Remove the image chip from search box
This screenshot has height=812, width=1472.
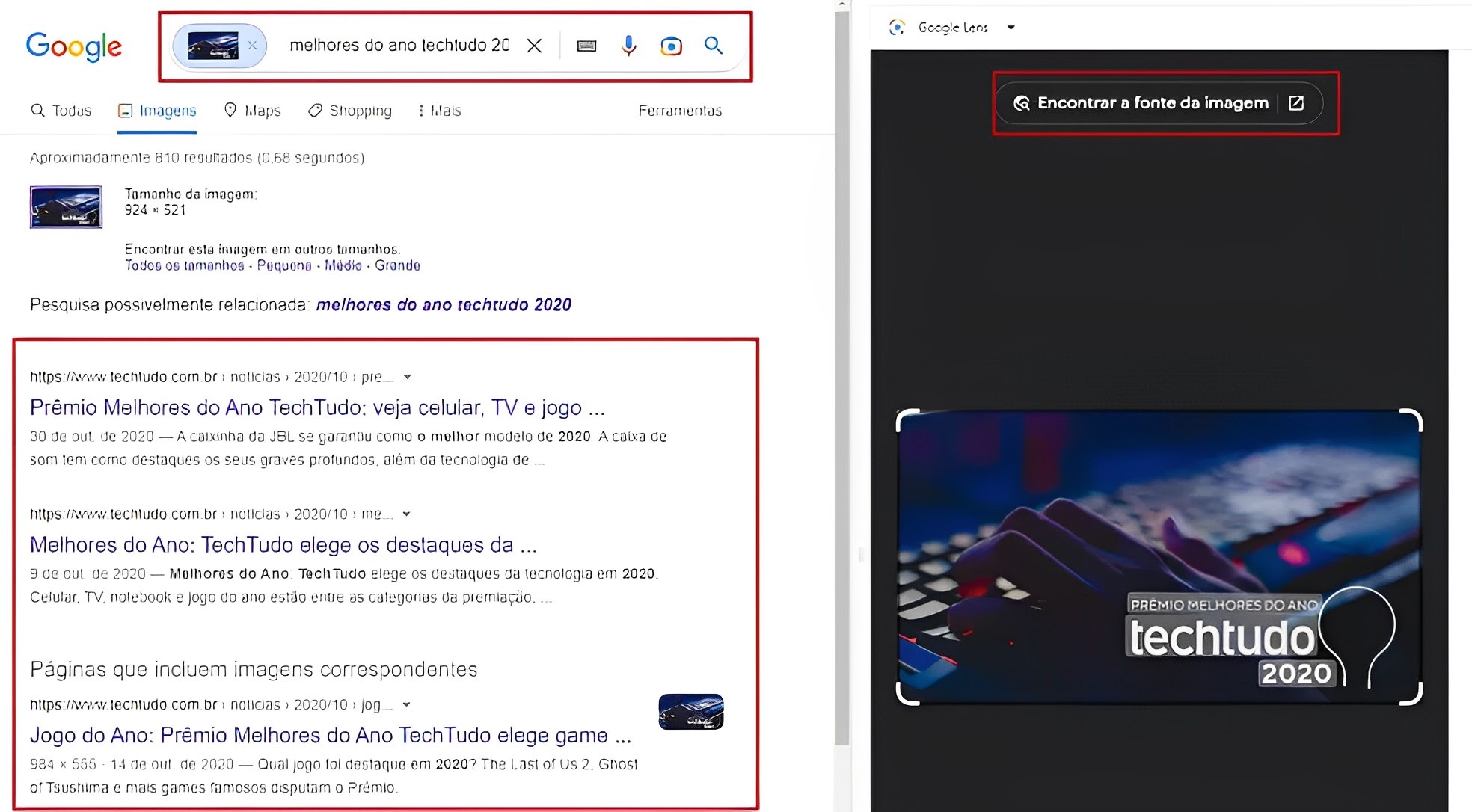pyautogui.click(x=252, y=46)
